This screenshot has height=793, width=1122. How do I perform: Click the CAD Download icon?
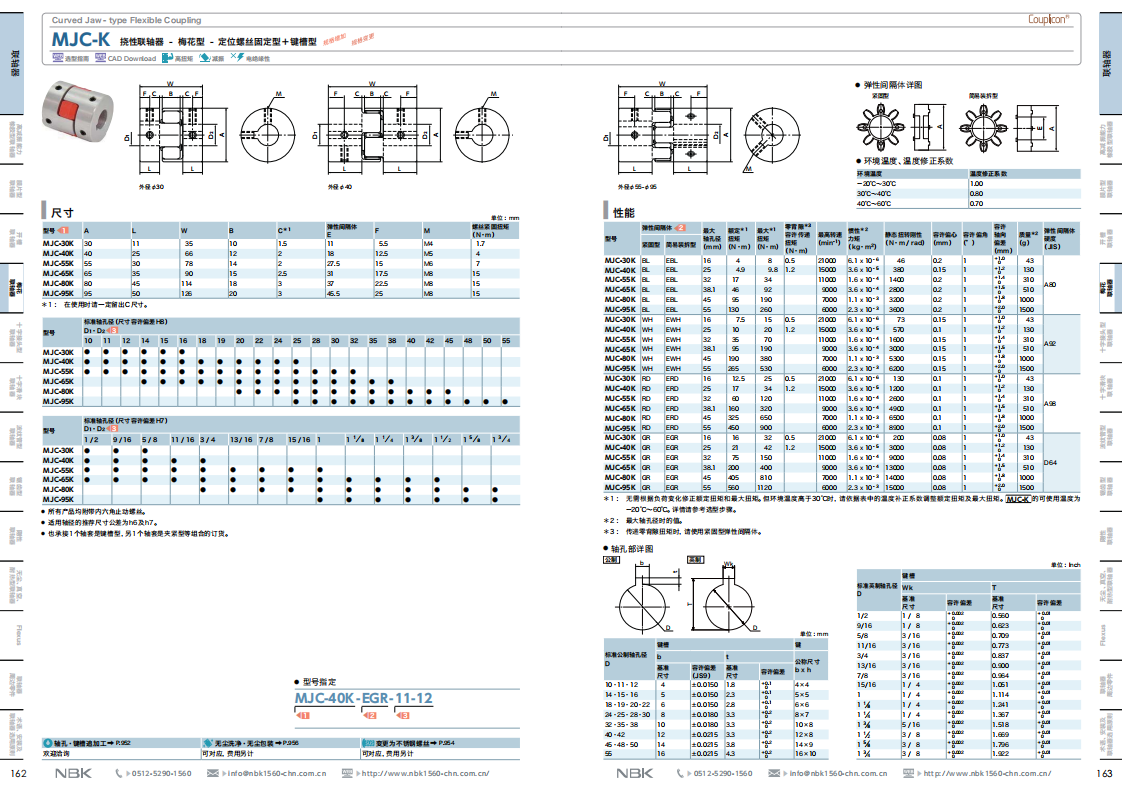pos(100,58)
